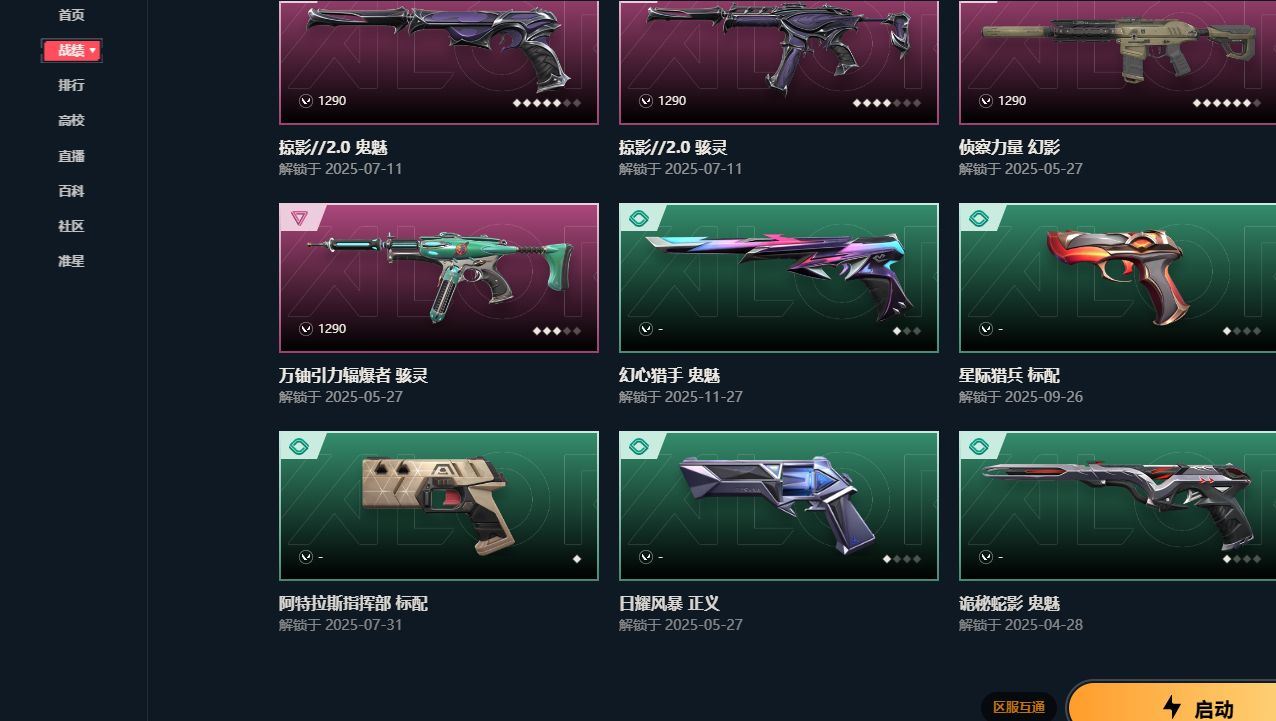This screenshot has width=1276, height=721.
Task: Open 百科 sidebar entry
Action: tap(71, 191)
